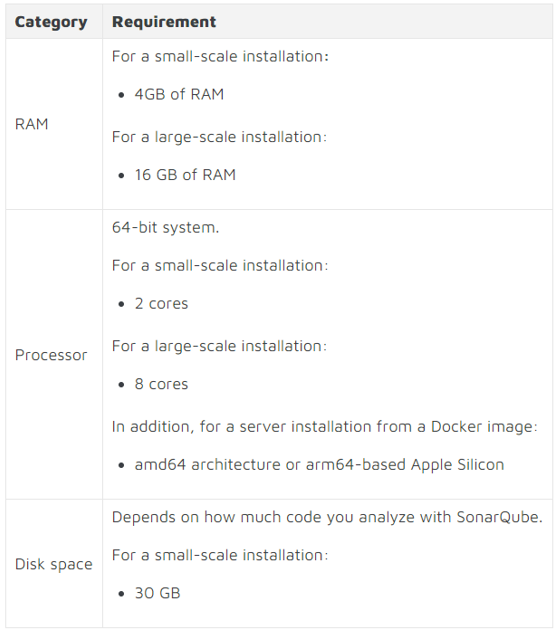Click the amd64 architecture bullet item
This screenshot has height=629, width=555.
[319, 465]
